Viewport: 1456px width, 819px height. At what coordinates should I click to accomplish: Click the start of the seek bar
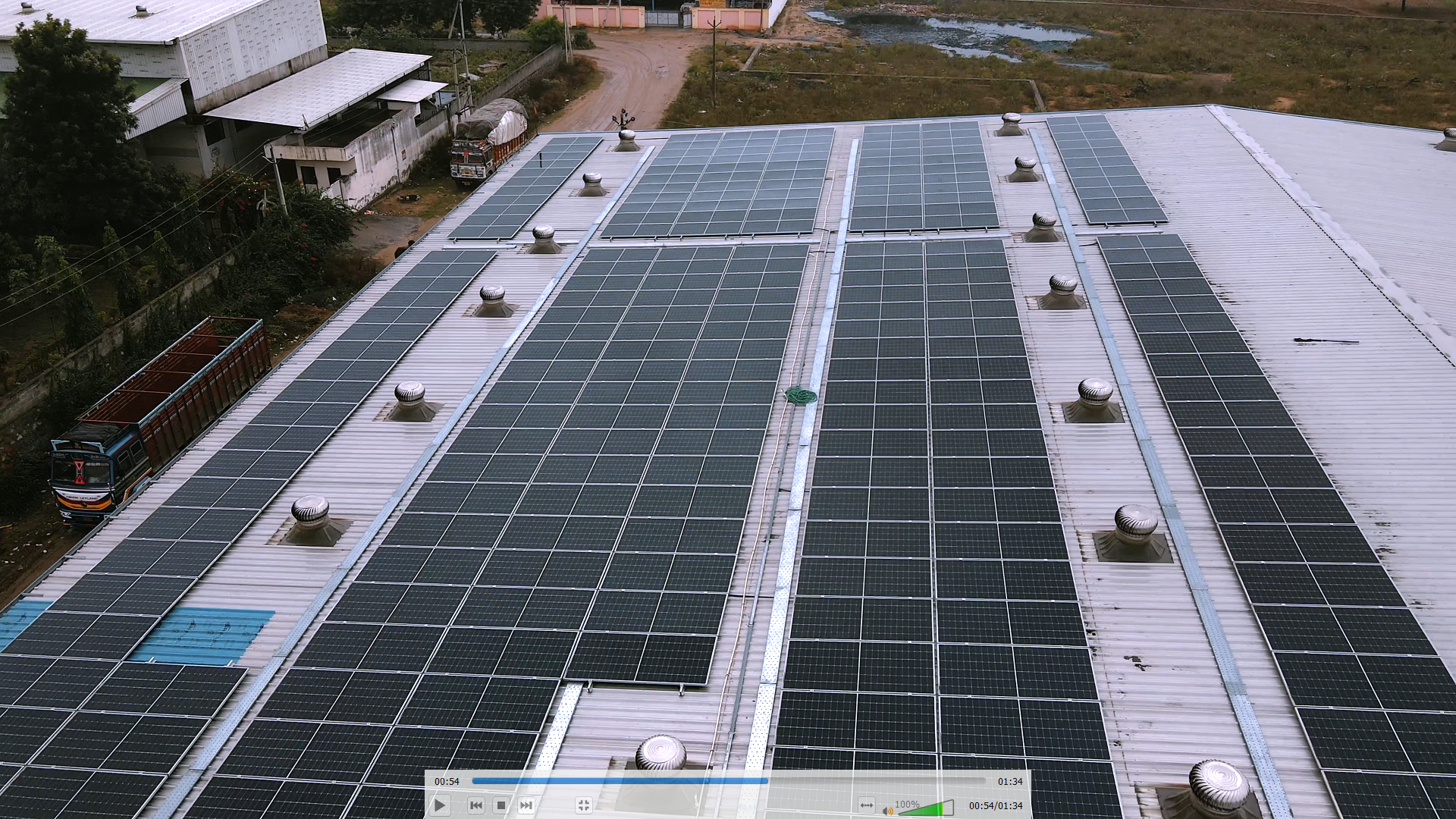click(x=475, y=780)
